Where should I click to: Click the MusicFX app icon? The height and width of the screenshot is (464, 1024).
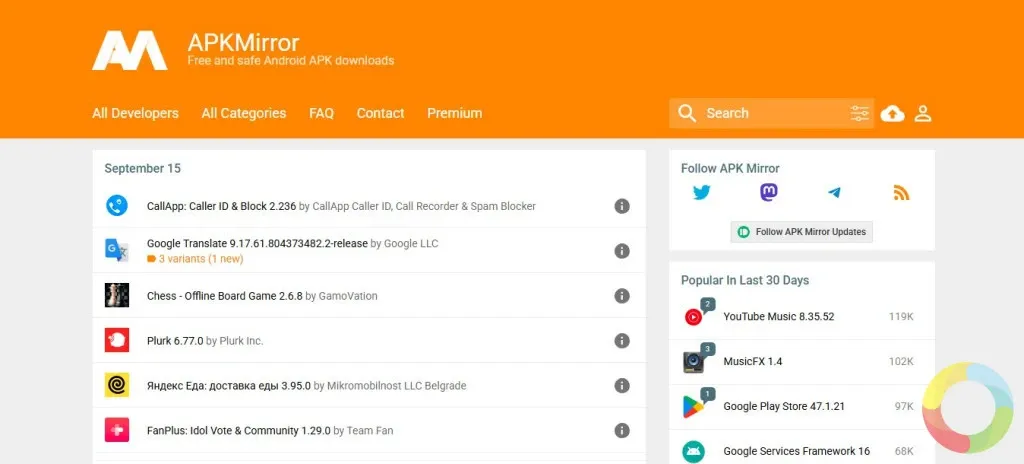point(693,361)
